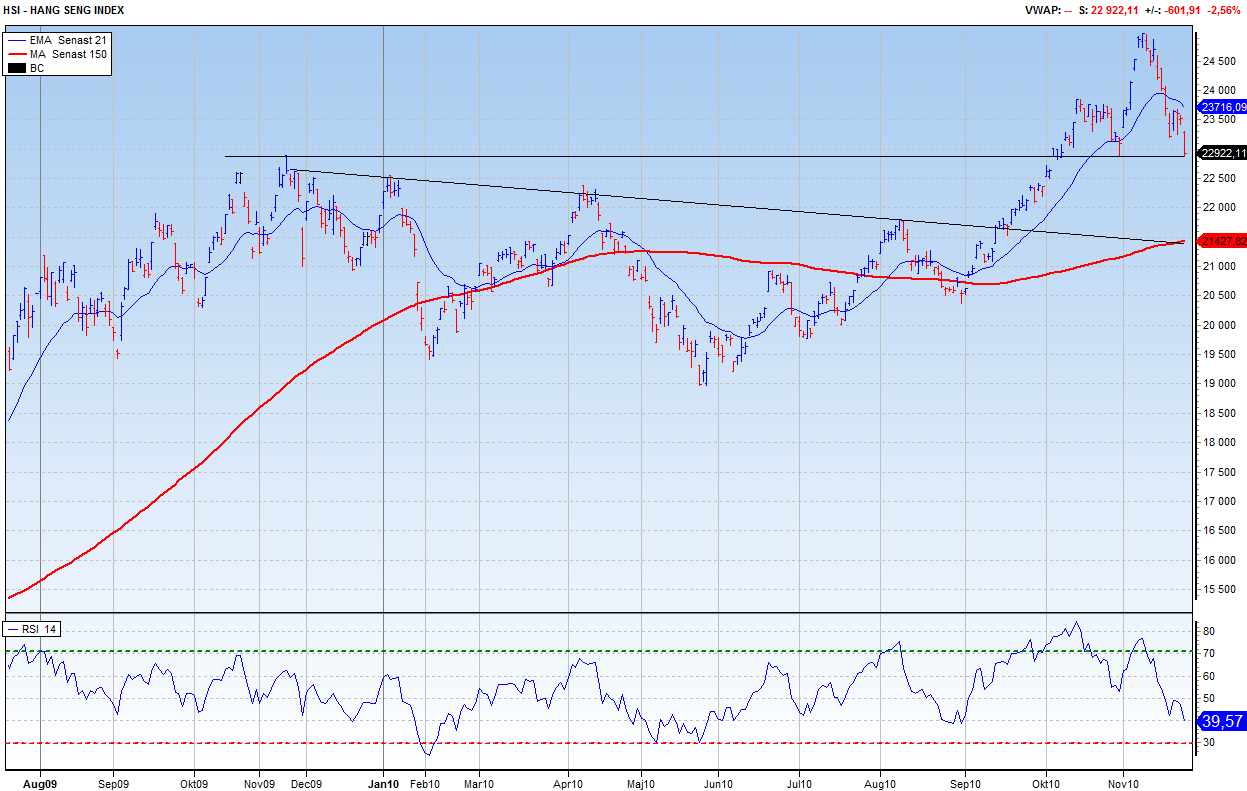This screenshot has height=791, width=1247.
Task: Click the blue 23716,09 EMA price tag
Action: pyautogui.click(x=1223, y=107)
